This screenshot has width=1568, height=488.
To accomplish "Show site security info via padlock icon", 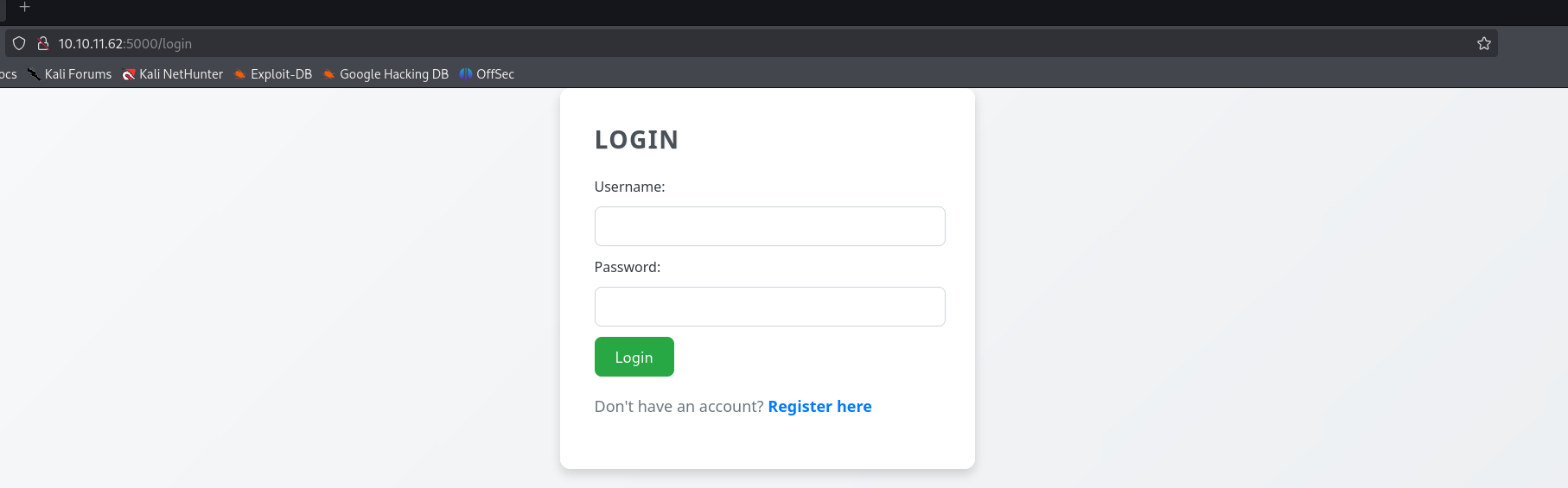I will pos(42,43).
